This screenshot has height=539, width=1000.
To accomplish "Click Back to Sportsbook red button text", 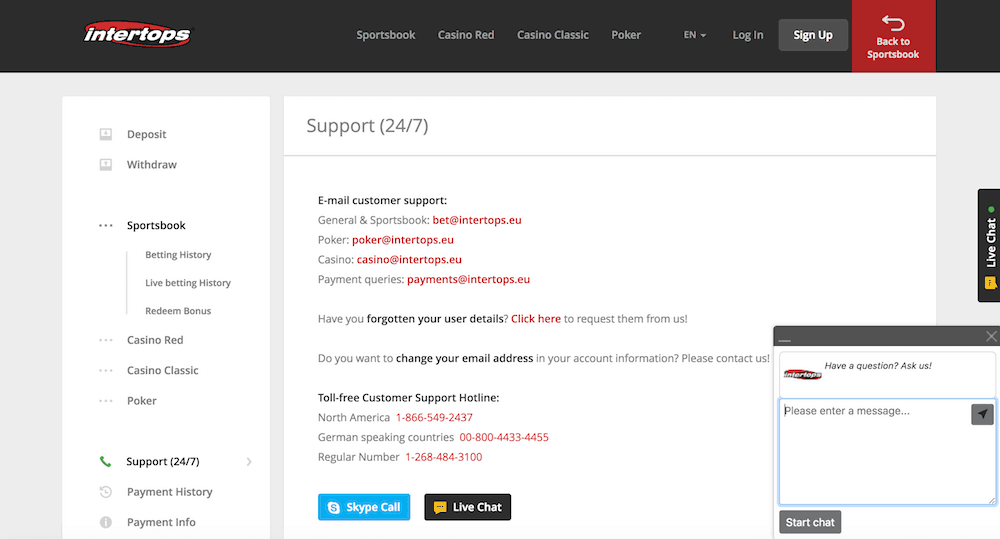I will tap(893, 48).
